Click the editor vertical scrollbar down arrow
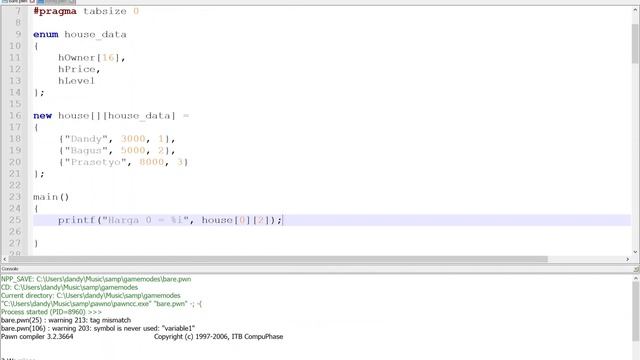Viewport: 640px width, 360px height. point(635,252)
